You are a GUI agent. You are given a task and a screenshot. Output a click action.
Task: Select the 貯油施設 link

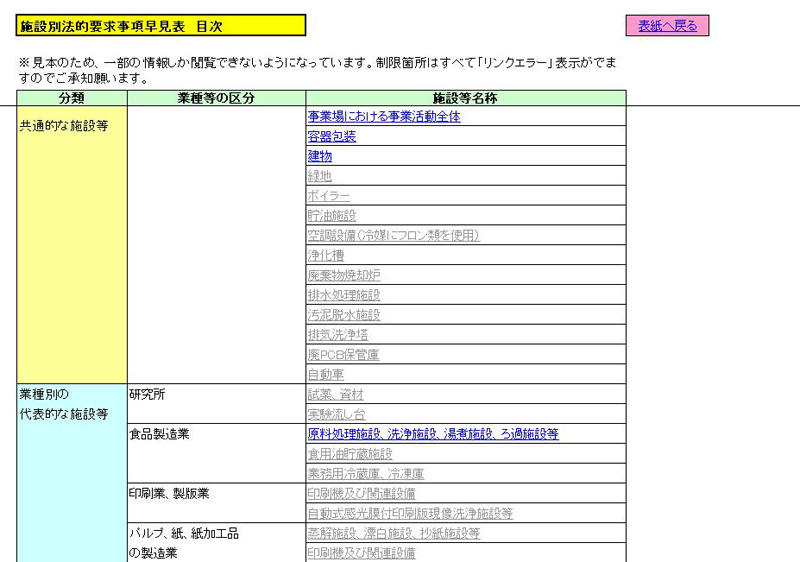(332, 216)
